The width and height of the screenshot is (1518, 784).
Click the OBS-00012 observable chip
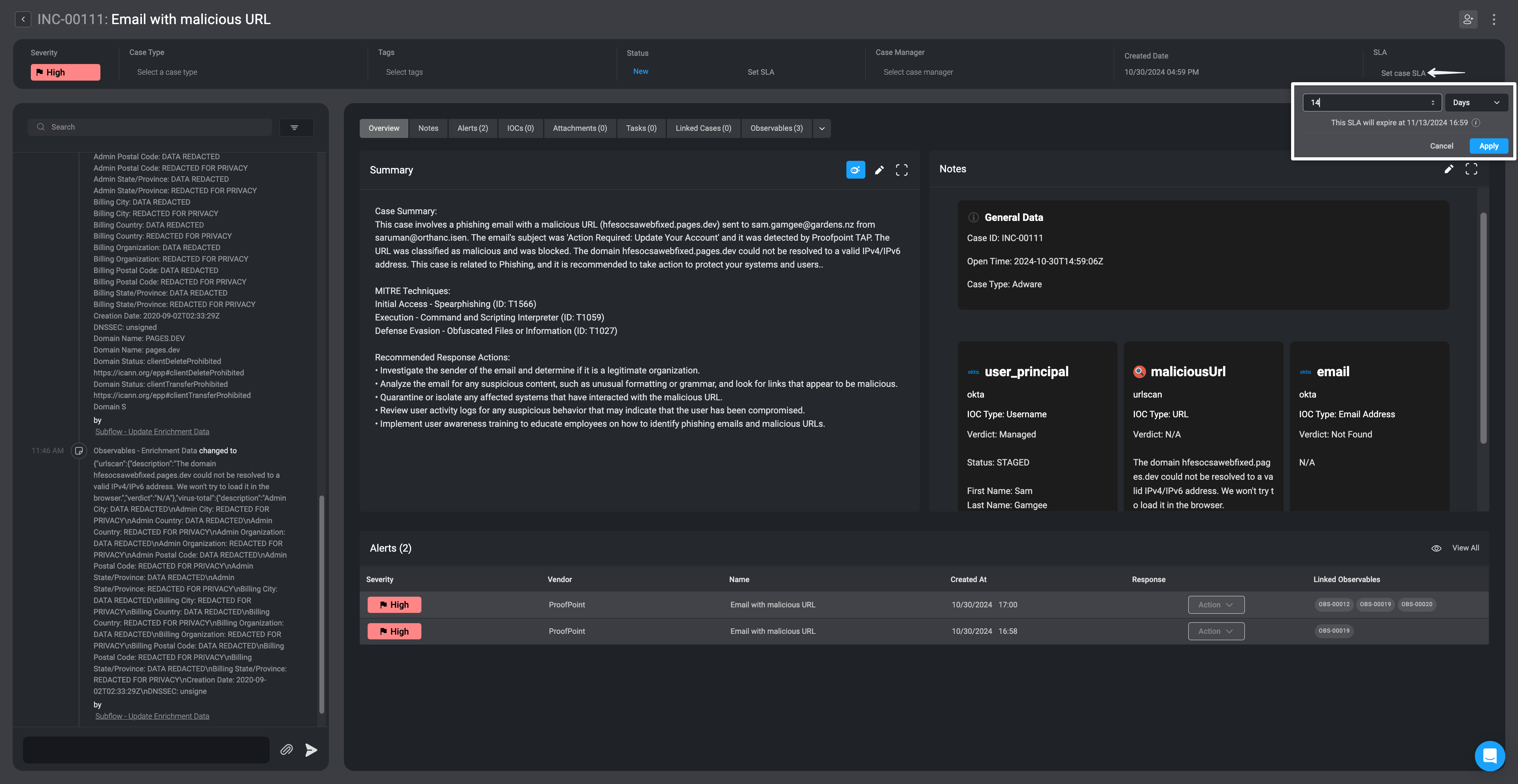1333,604
